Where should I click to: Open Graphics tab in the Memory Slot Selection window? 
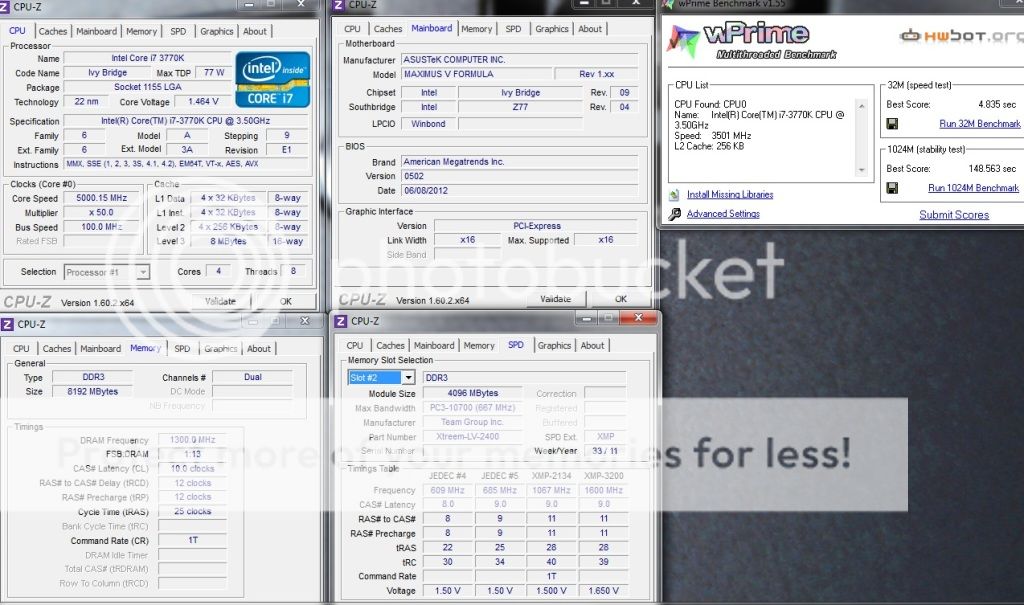554,346
